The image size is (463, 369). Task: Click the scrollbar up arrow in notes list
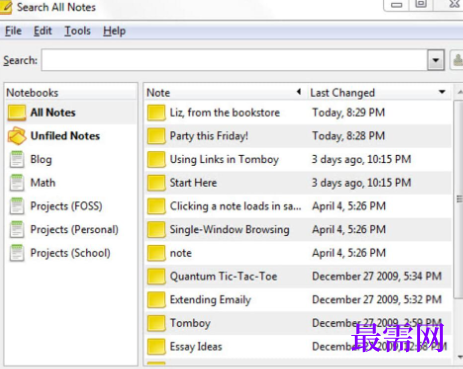tap(460, 92)
